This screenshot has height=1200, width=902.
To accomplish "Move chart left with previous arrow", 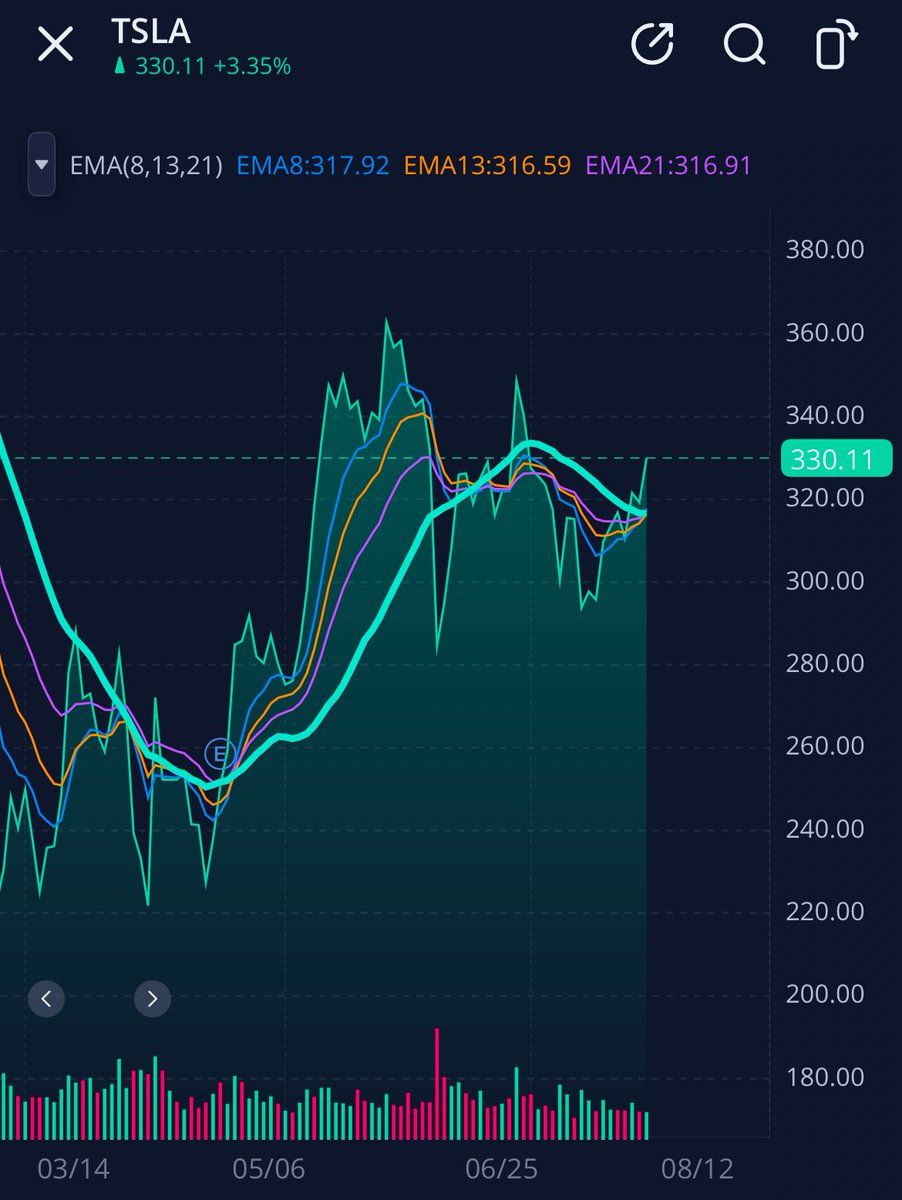I will click(x=46, y=998).
